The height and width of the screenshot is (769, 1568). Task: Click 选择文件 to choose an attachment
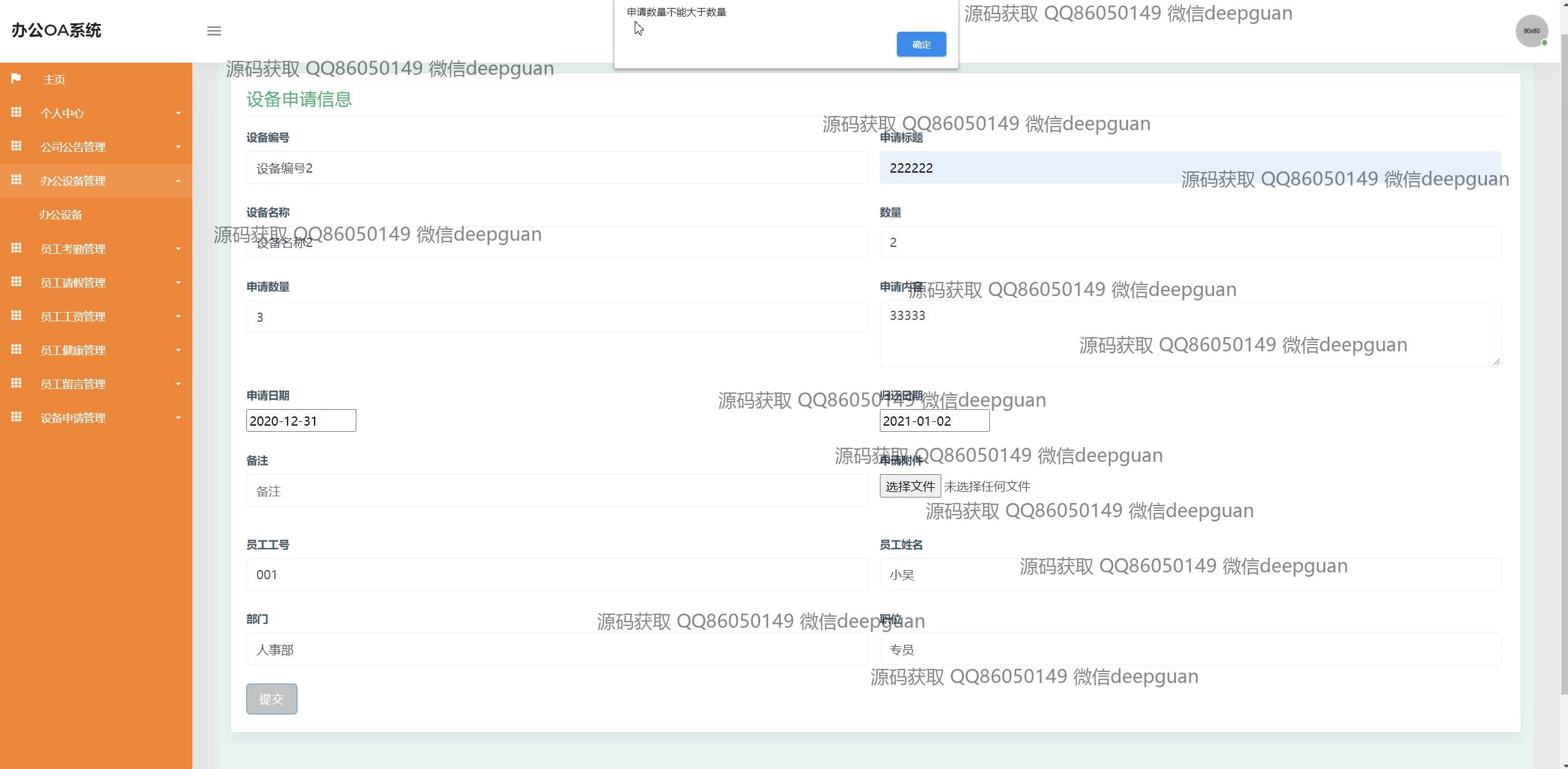click(x=909, y=486)
